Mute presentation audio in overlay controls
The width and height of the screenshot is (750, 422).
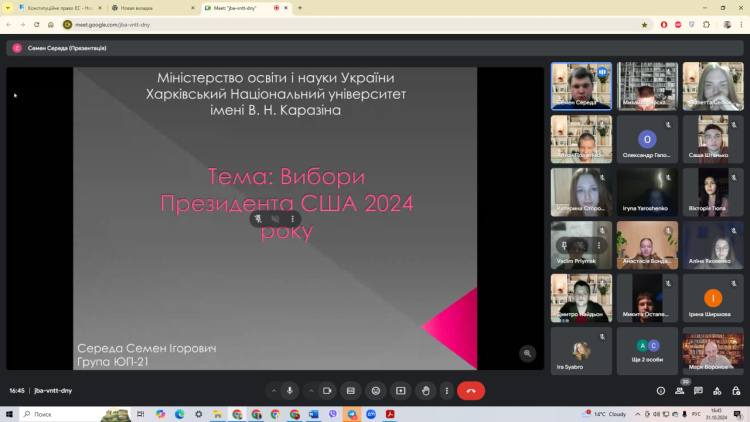pyautogui.click(x=276, y=219)
